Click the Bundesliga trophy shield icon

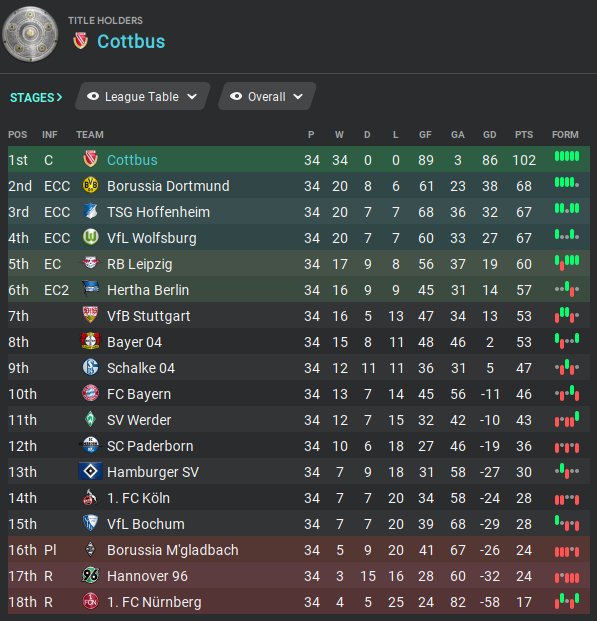[x=30, y=34]
